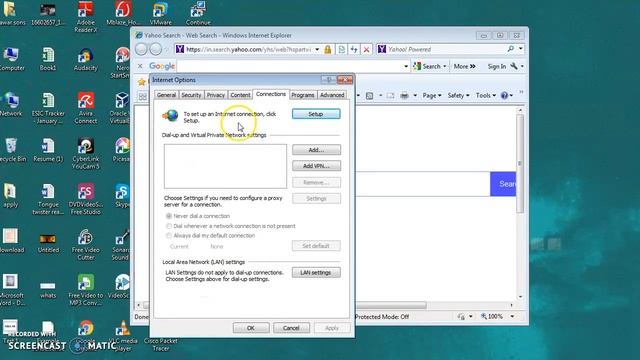The width and height of the screenshot is (640, 360).
Task: Click the IE help question mark icon
Action: click(504, 96)
